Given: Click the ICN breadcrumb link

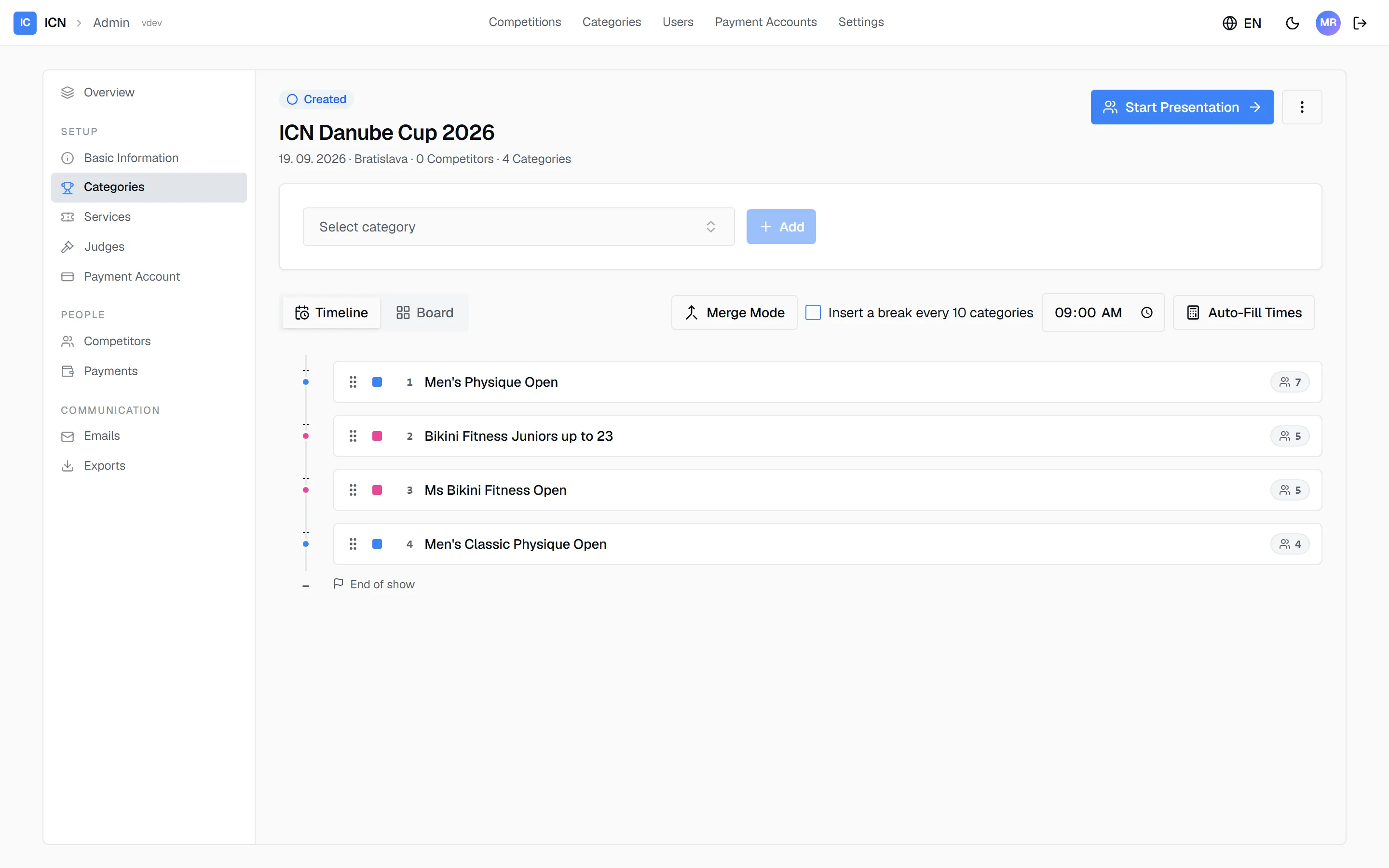Looking at the screenshot, I should coord(55,22).
